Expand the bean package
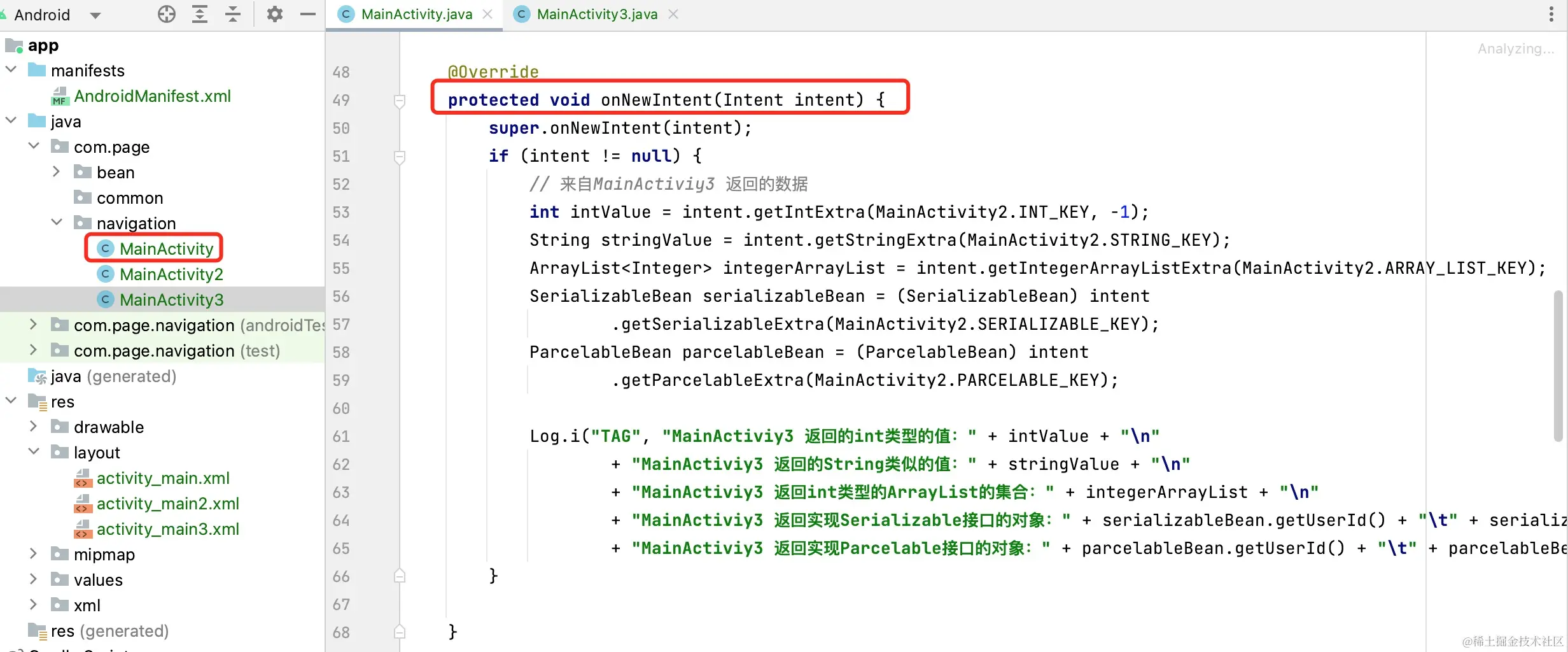The height and width of the screenshot is (652, 1568). pyautogui.click(x=57, y=171)
